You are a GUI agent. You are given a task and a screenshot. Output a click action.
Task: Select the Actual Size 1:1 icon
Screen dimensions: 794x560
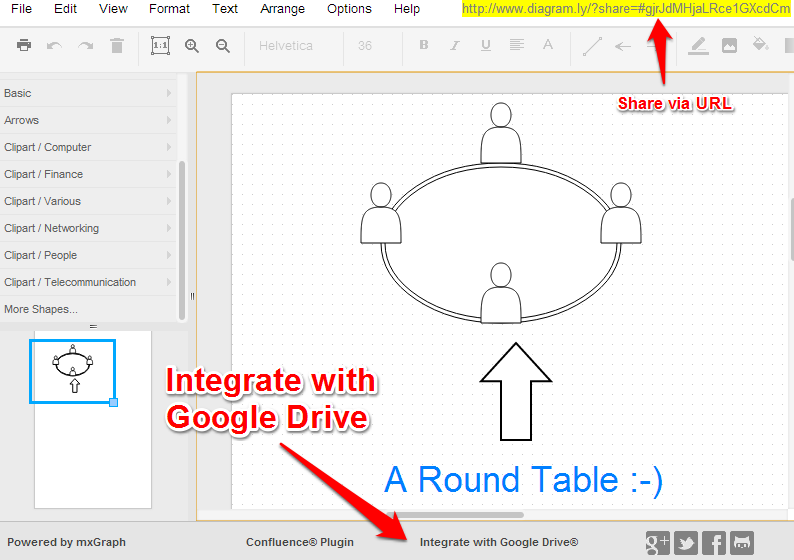[x=161, y=46]
